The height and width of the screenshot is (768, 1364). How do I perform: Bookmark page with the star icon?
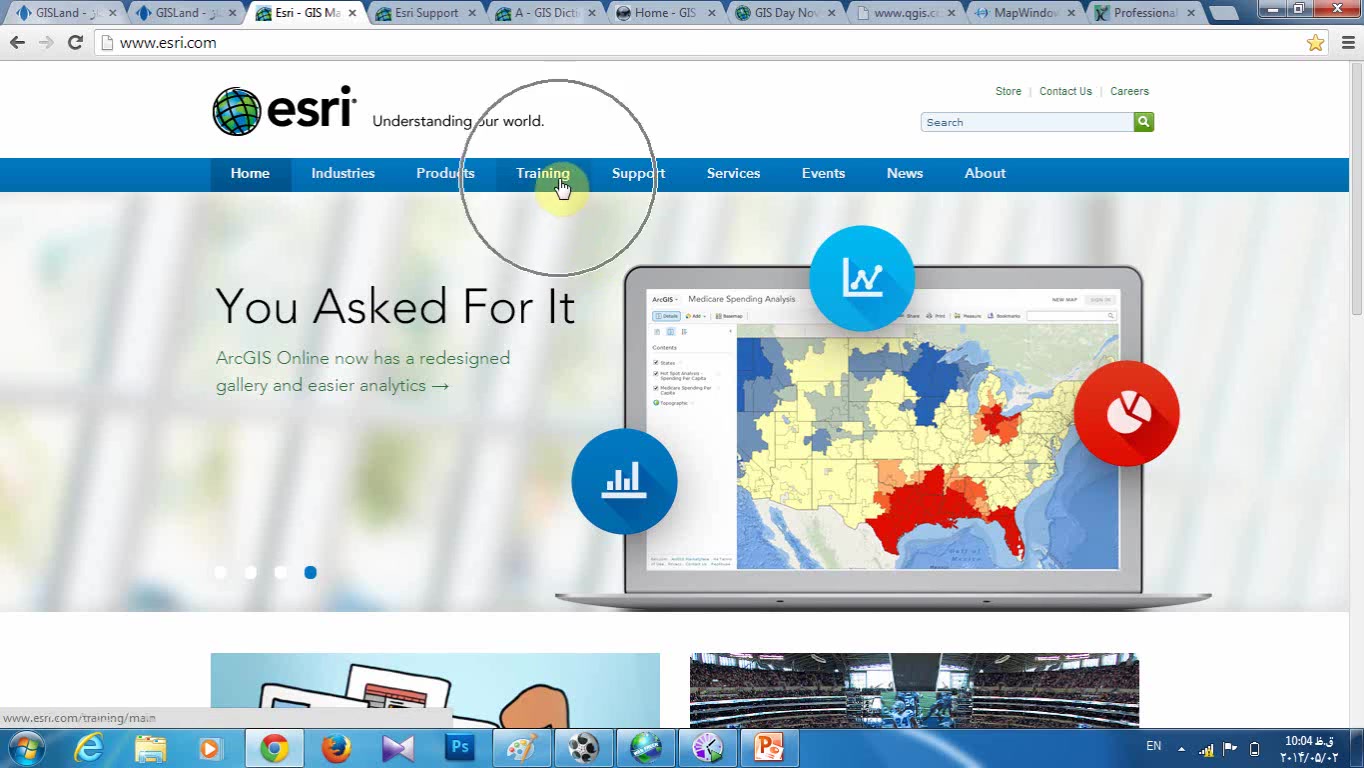click(1315, 42)
